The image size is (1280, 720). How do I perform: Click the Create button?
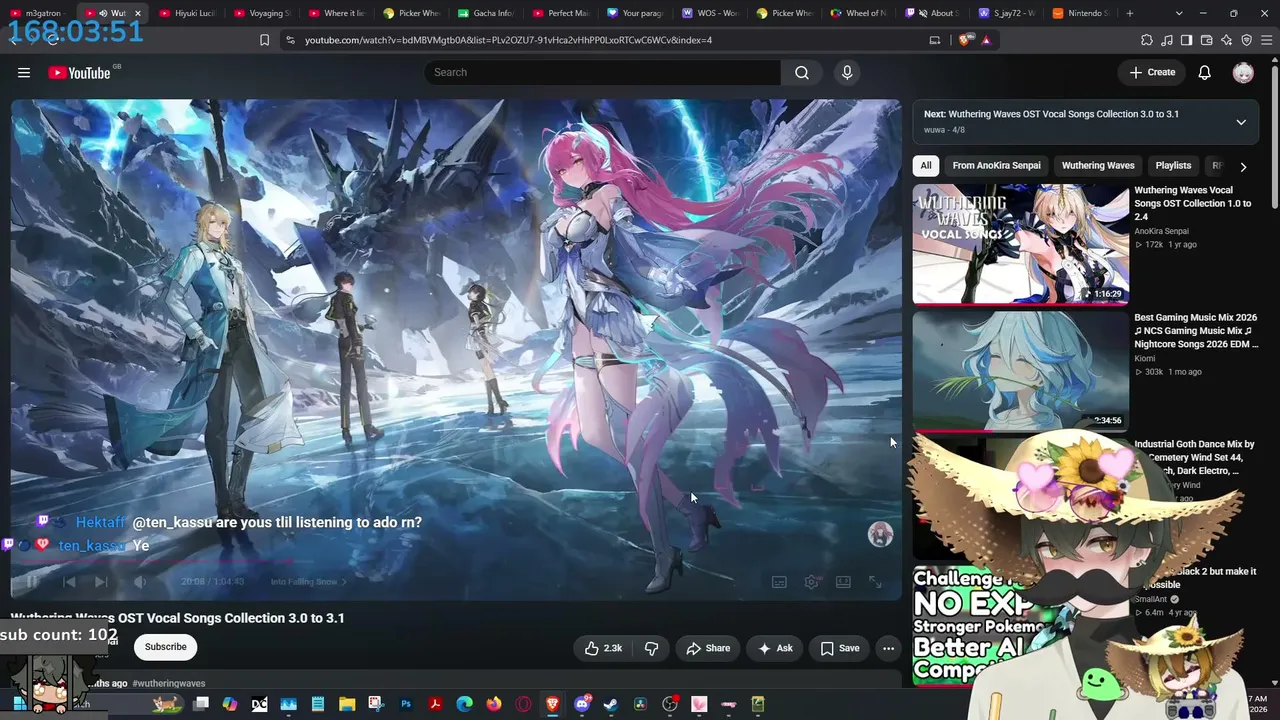point(1152,72)
